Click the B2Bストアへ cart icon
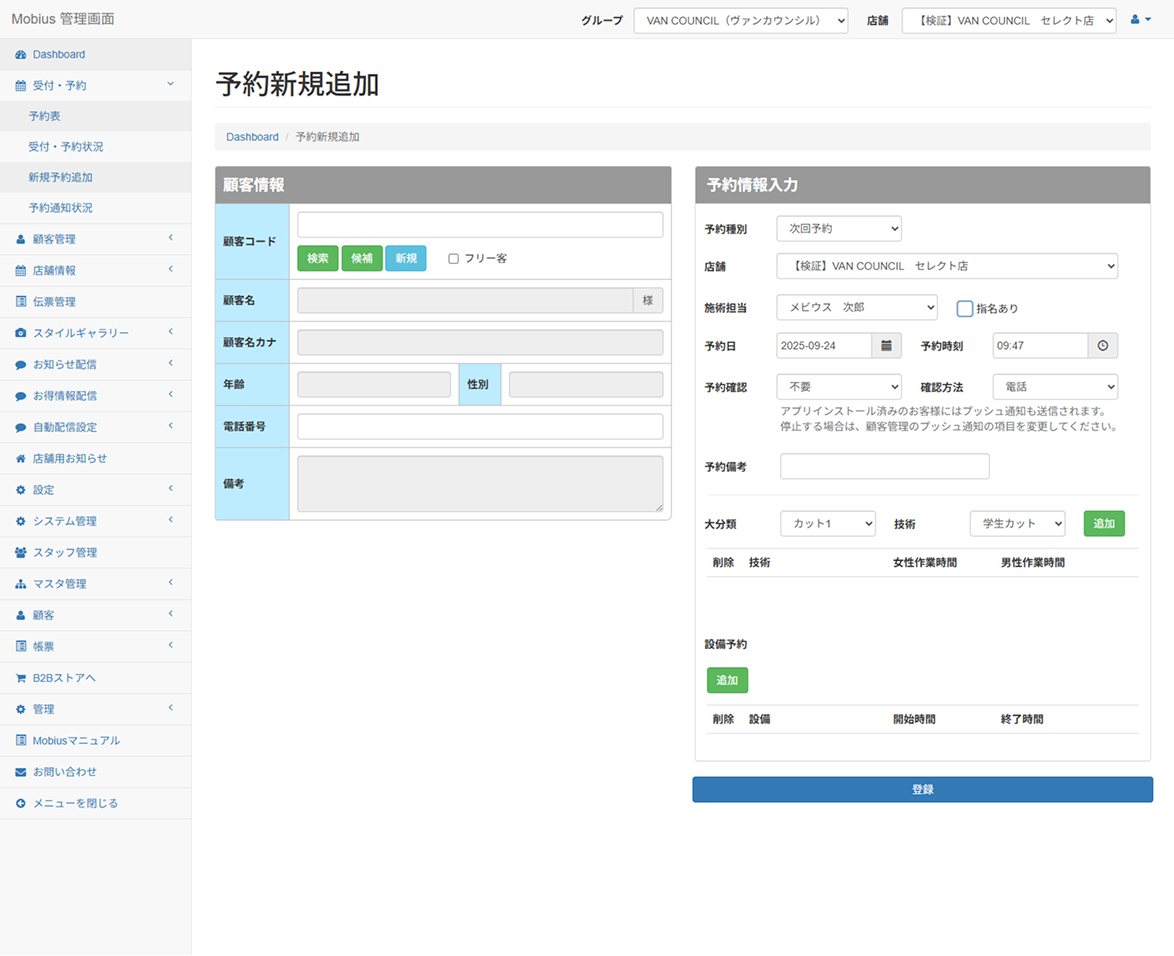 [21, 678]
